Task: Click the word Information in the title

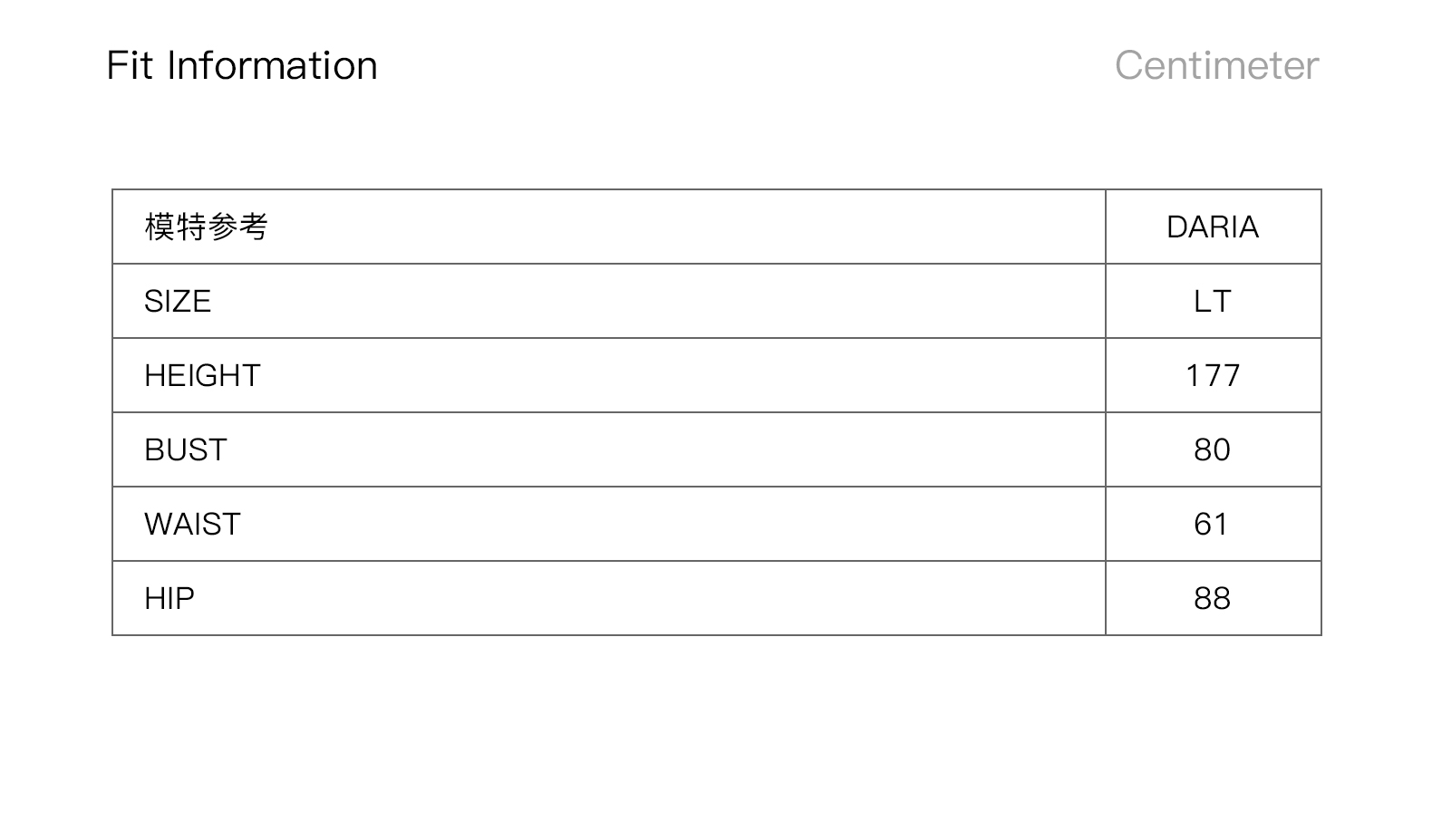Action: (272, 66)
